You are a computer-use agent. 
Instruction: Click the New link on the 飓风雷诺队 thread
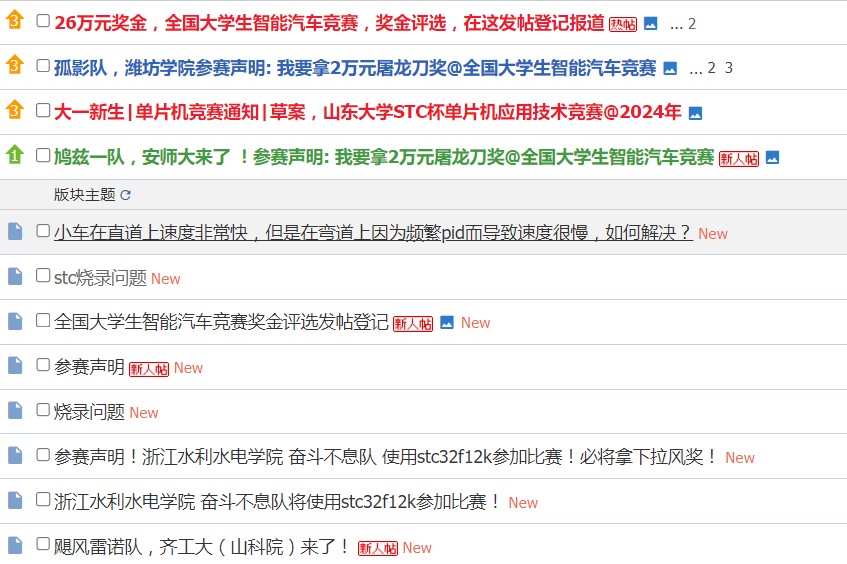(x=417, y=548)
